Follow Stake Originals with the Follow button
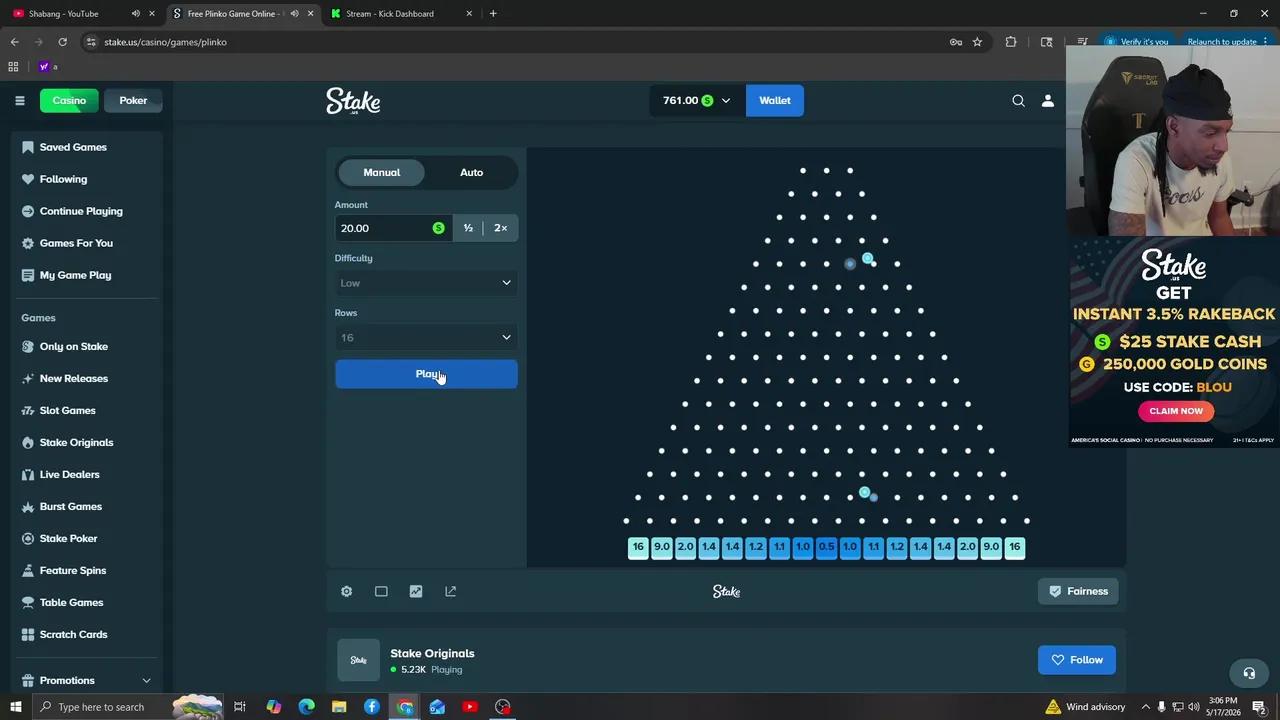This screenshot has height=720, width=1280. click(x=1077, y=660)
